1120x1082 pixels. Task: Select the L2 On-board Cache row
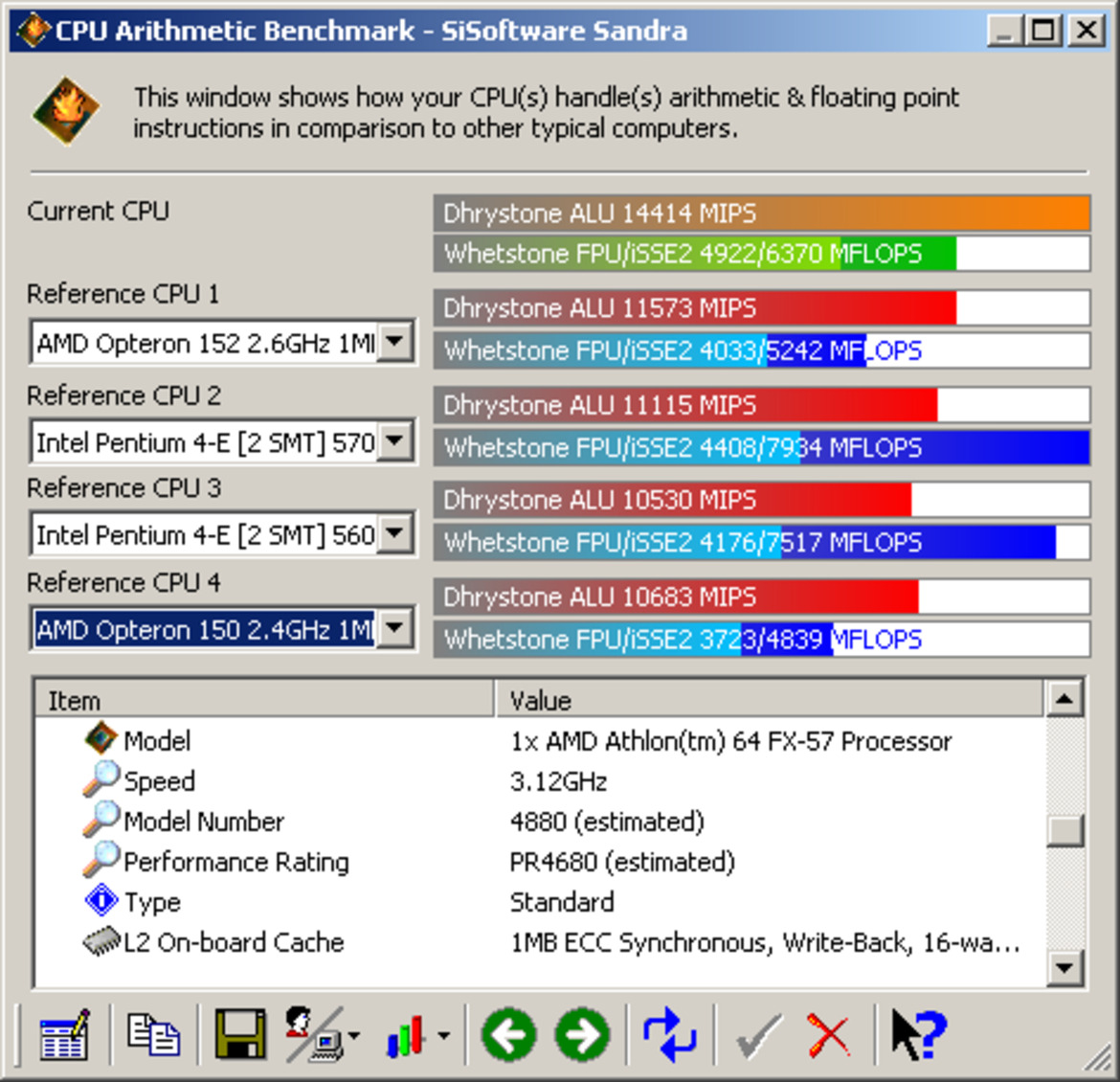coord(540,942)
